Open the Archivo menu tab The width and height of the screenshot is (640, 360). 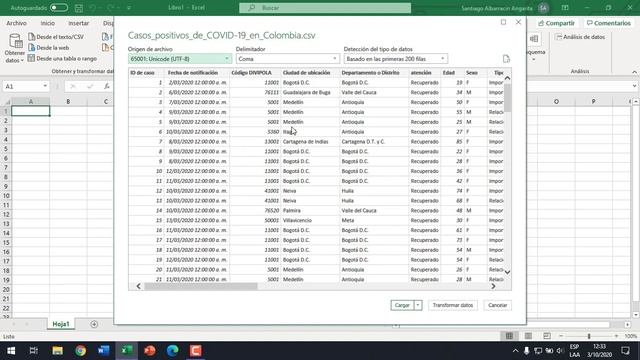16,23
